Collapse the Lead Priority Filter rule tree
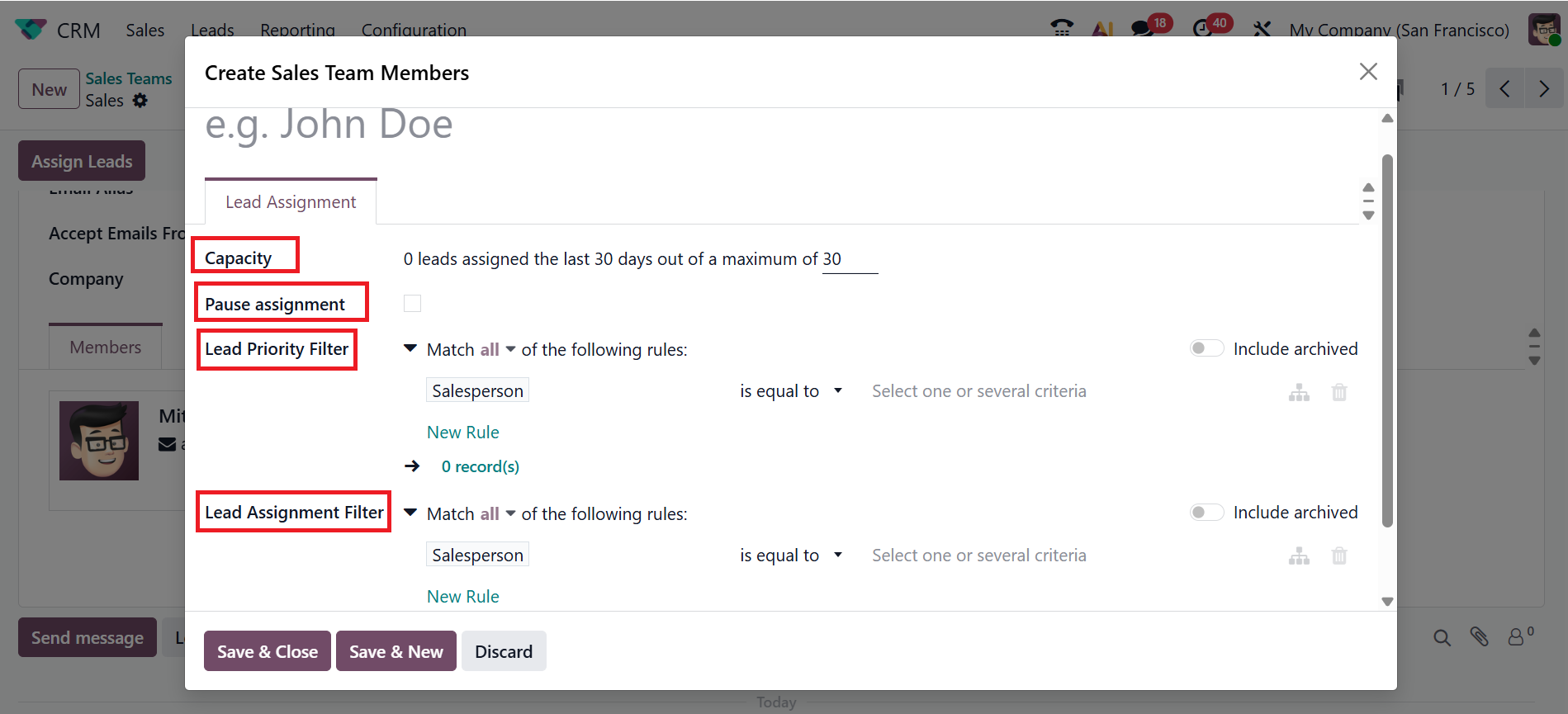This screenshot has height=714, width=1568. click(x=410, y=348)
